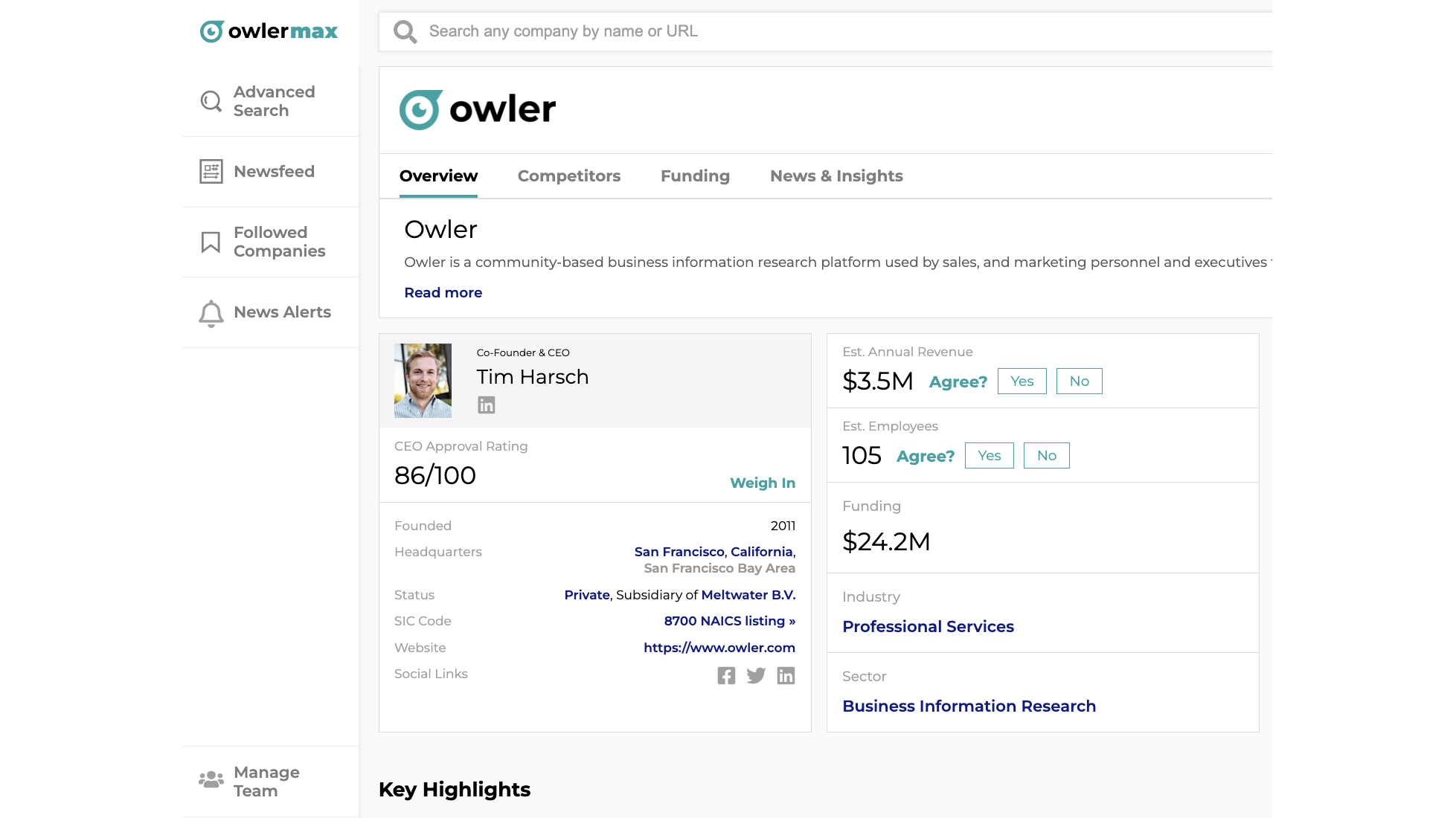This screenshot has height=818, width=1456.
Task: Click the Owler Max logo
Action: 269,31
